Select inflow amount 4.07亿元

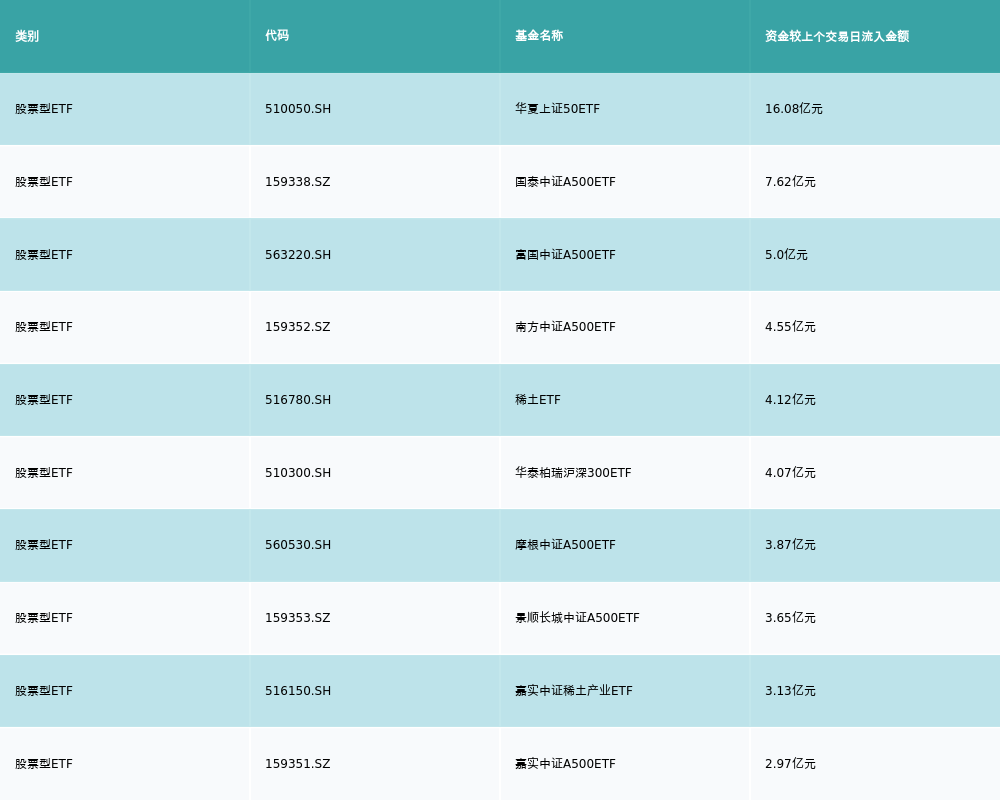pyautogui.click(x=790, y=473)
